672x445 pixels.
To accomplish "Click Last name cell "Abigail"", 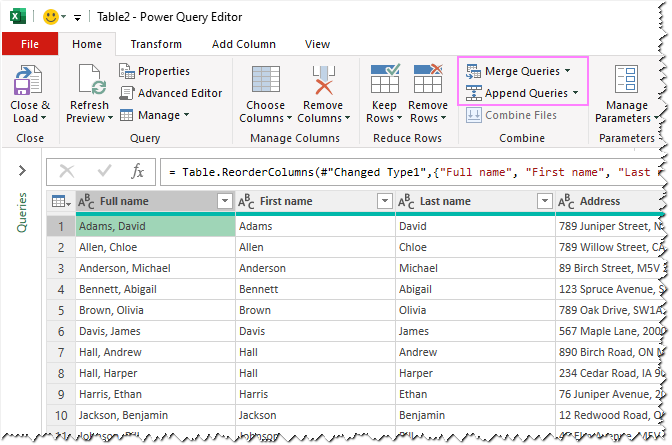I will (x=475, y=289).
